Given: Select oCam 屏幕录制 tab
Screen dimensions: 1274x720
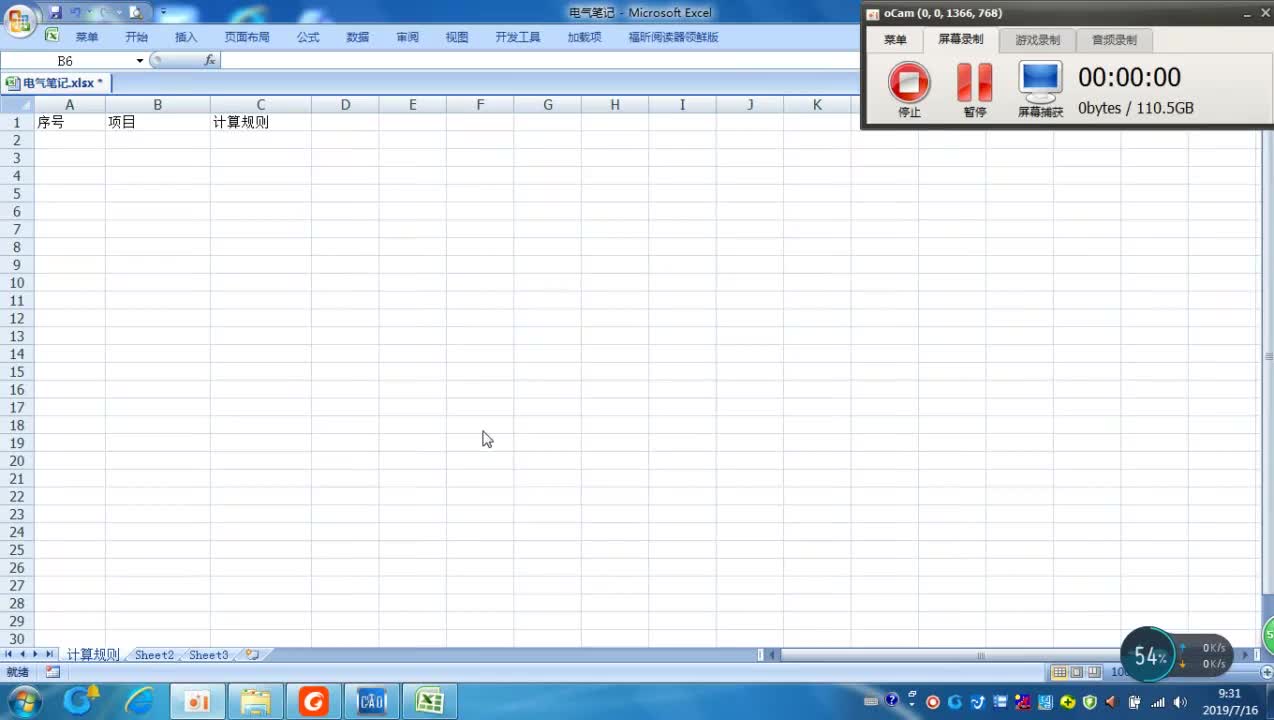Looking at the screenshot, I should click(960, 40).
